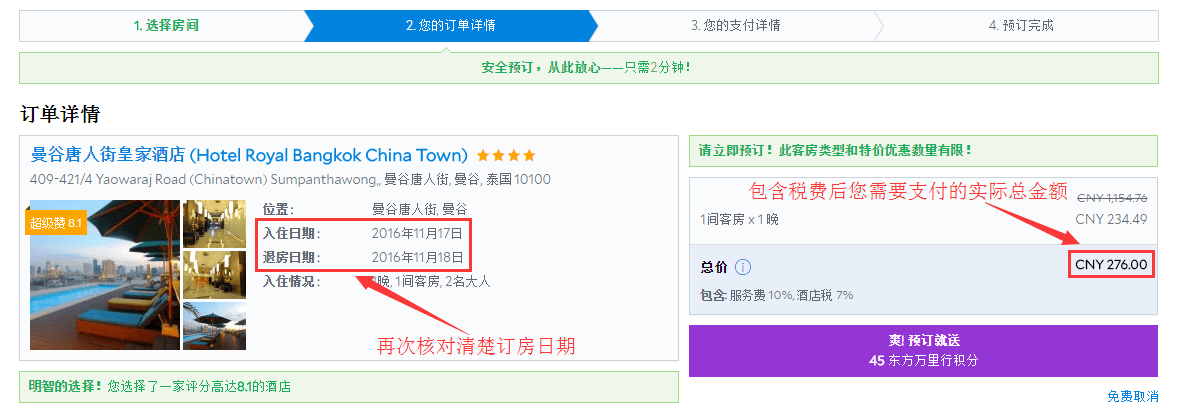Click the 1间客房 x 1晚 line
The width and height of the screenshot is (1183, 410).
pyautogui.click(x=739, y=220)
